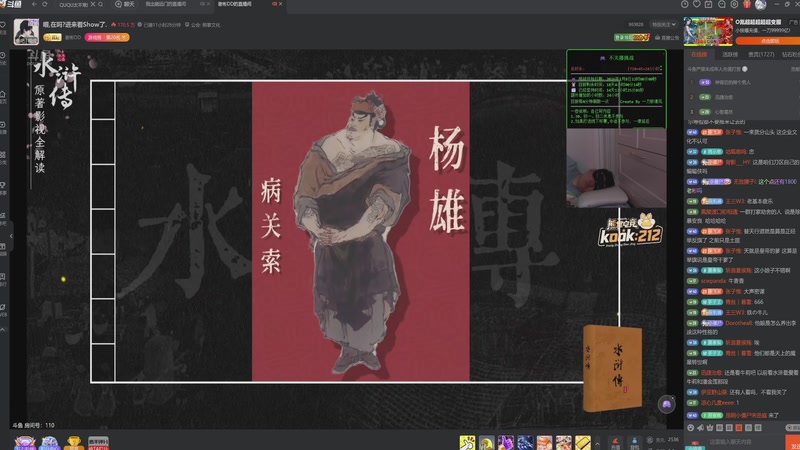Screen dimensions: 800x450
Task: Click the back arrow in the title bar
Action: [34, 4]
